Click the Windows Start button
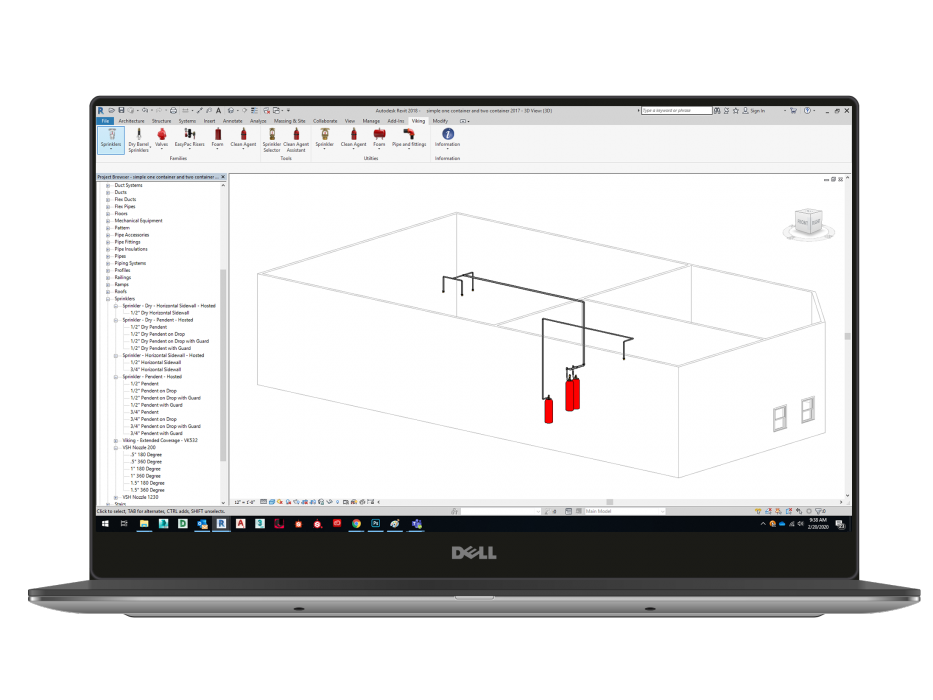 [x=105, y=524]
